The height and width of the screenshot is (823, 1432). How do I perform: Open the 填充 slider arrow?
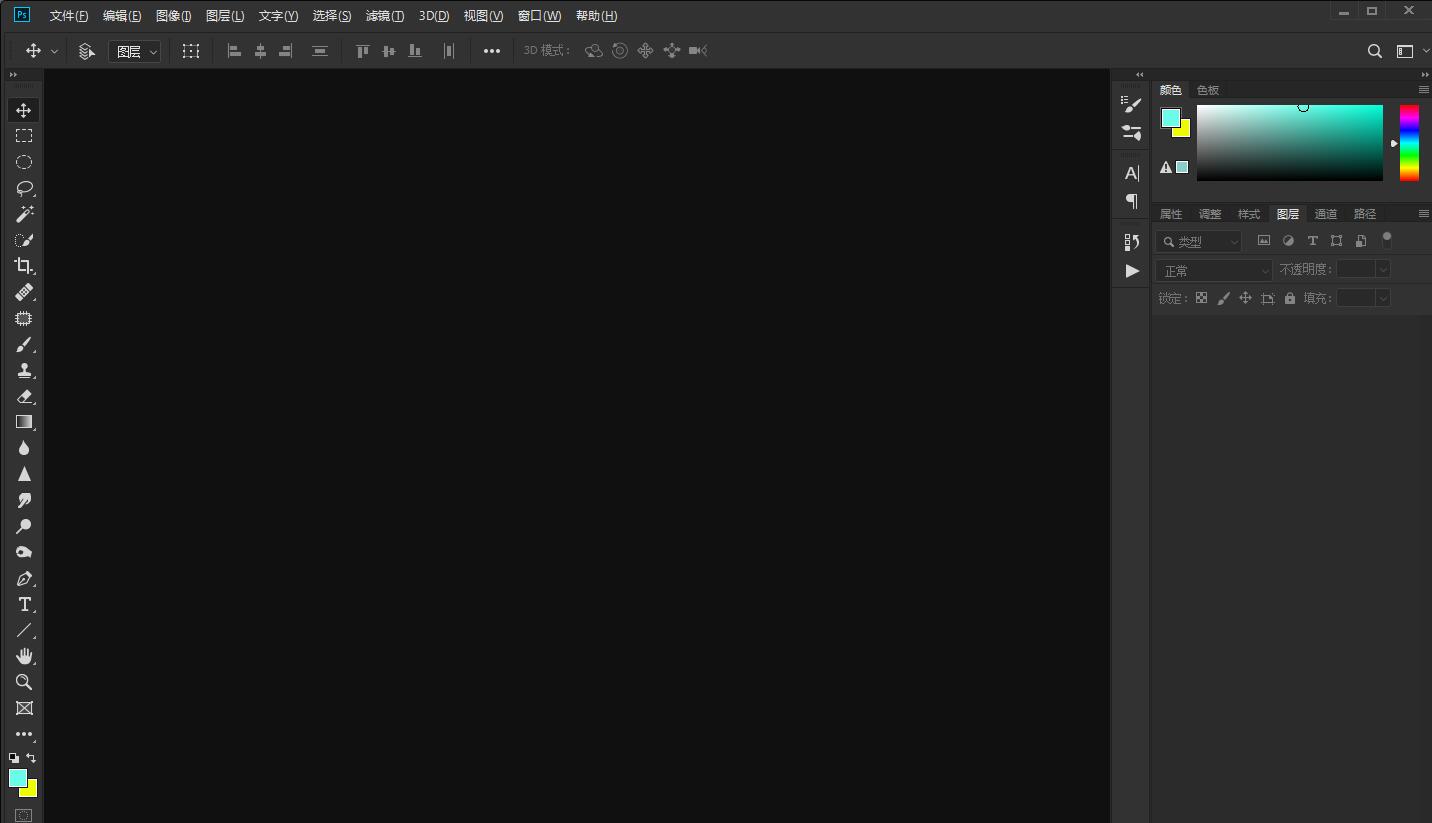[1383, 298]
